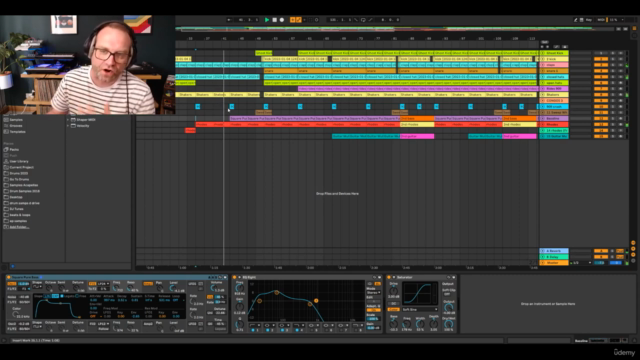Toggle EQ Eight filter band 4
Image resolution: width=640 pixels, height=360 pixels.
point(297,330)
